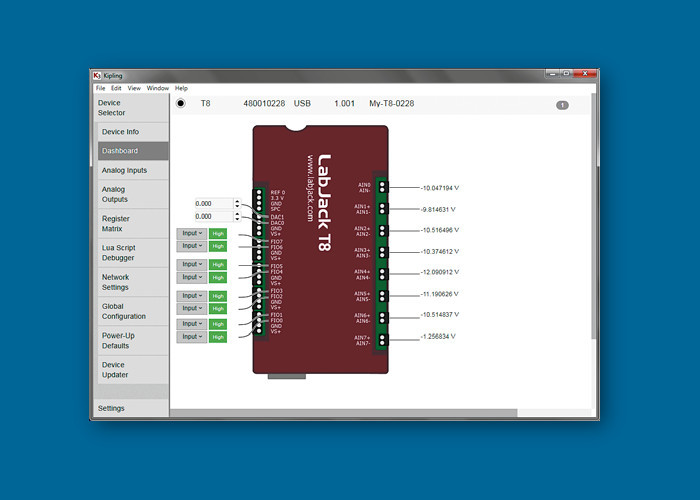700x500 pixels.
Task: Toggle the High state button for FIO5
Action: [x=218, y=265]
